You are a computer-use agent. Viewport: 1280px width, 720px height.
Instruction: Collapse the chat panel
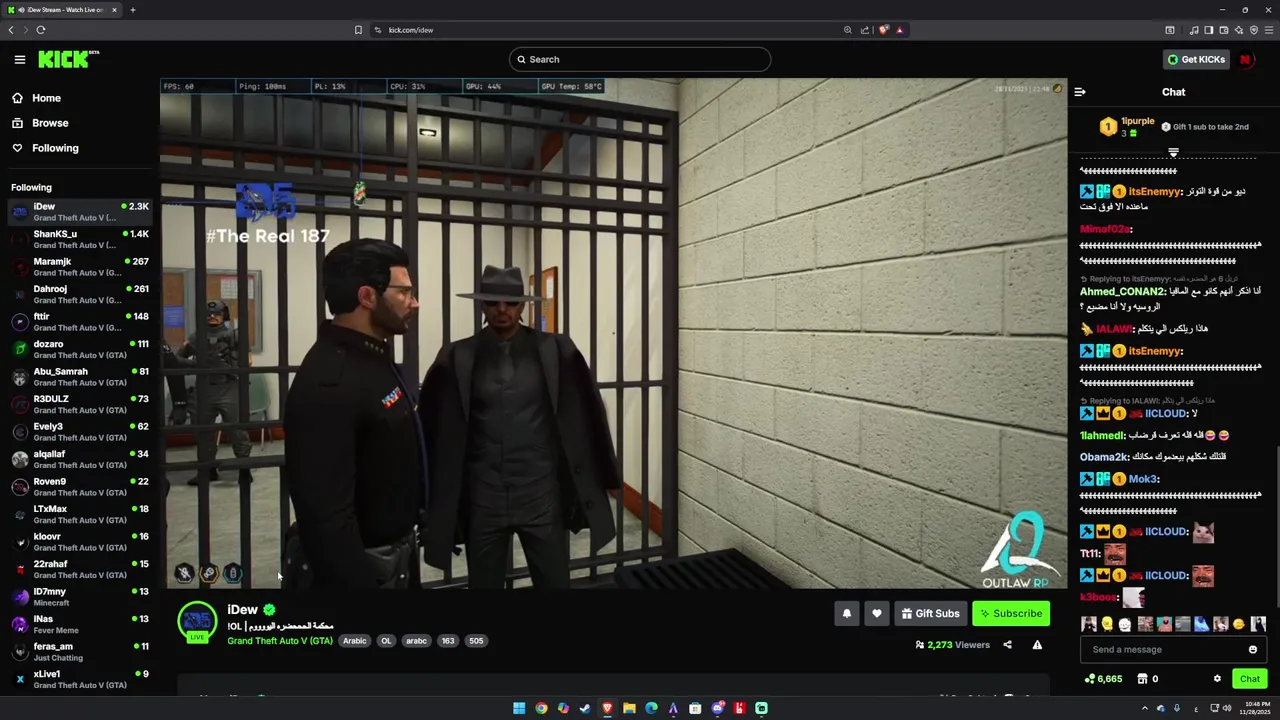click(1080, 92)
